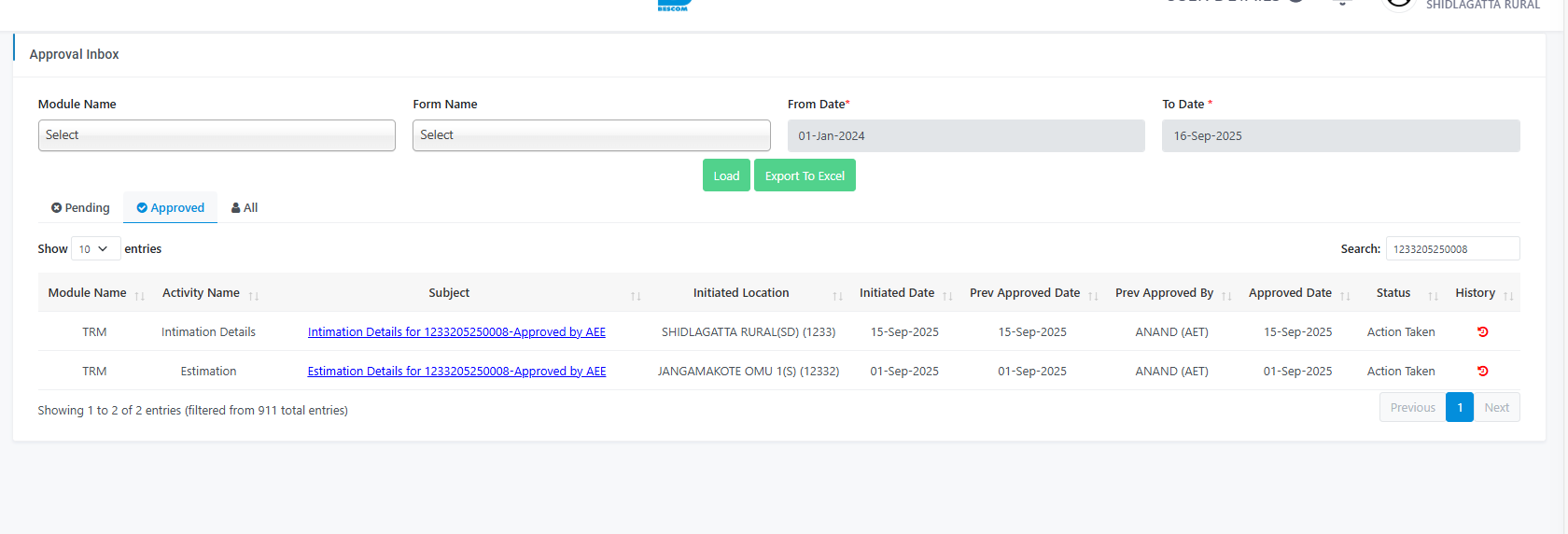
Task: Open history icon for Intimation Details row
Action: [x=1482, y=332]
